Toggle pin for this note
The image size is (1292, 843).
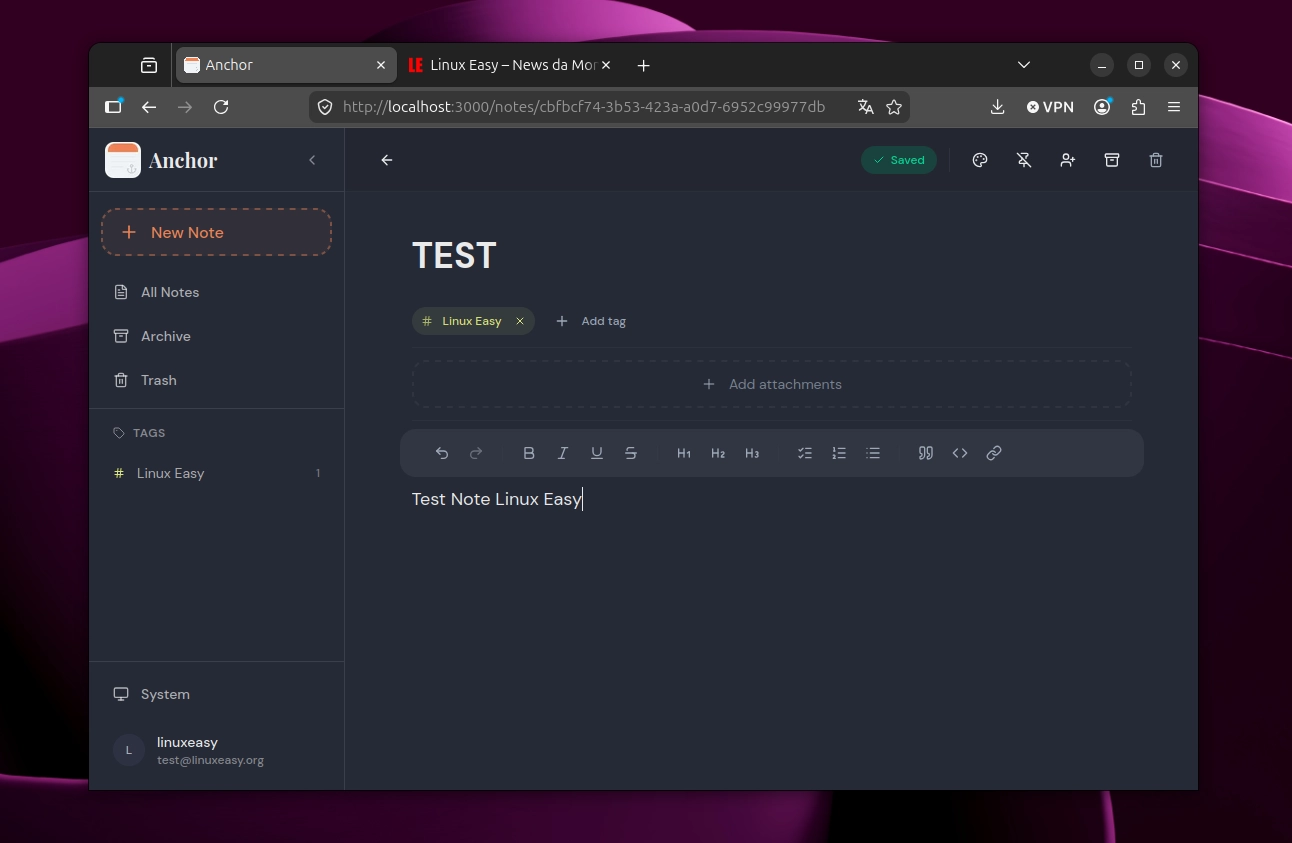point(1024,160)
